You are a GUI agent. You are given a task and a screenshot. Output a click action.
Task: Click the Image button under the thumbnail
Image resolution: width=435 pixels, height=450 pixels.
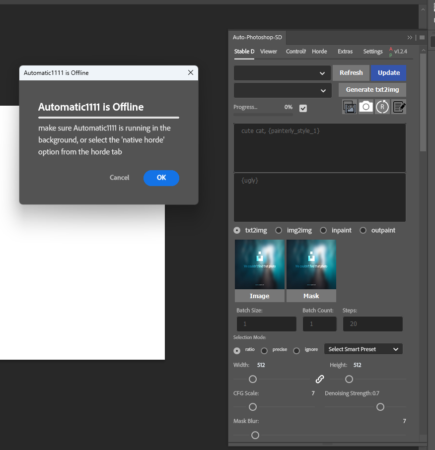click(260, 296)
